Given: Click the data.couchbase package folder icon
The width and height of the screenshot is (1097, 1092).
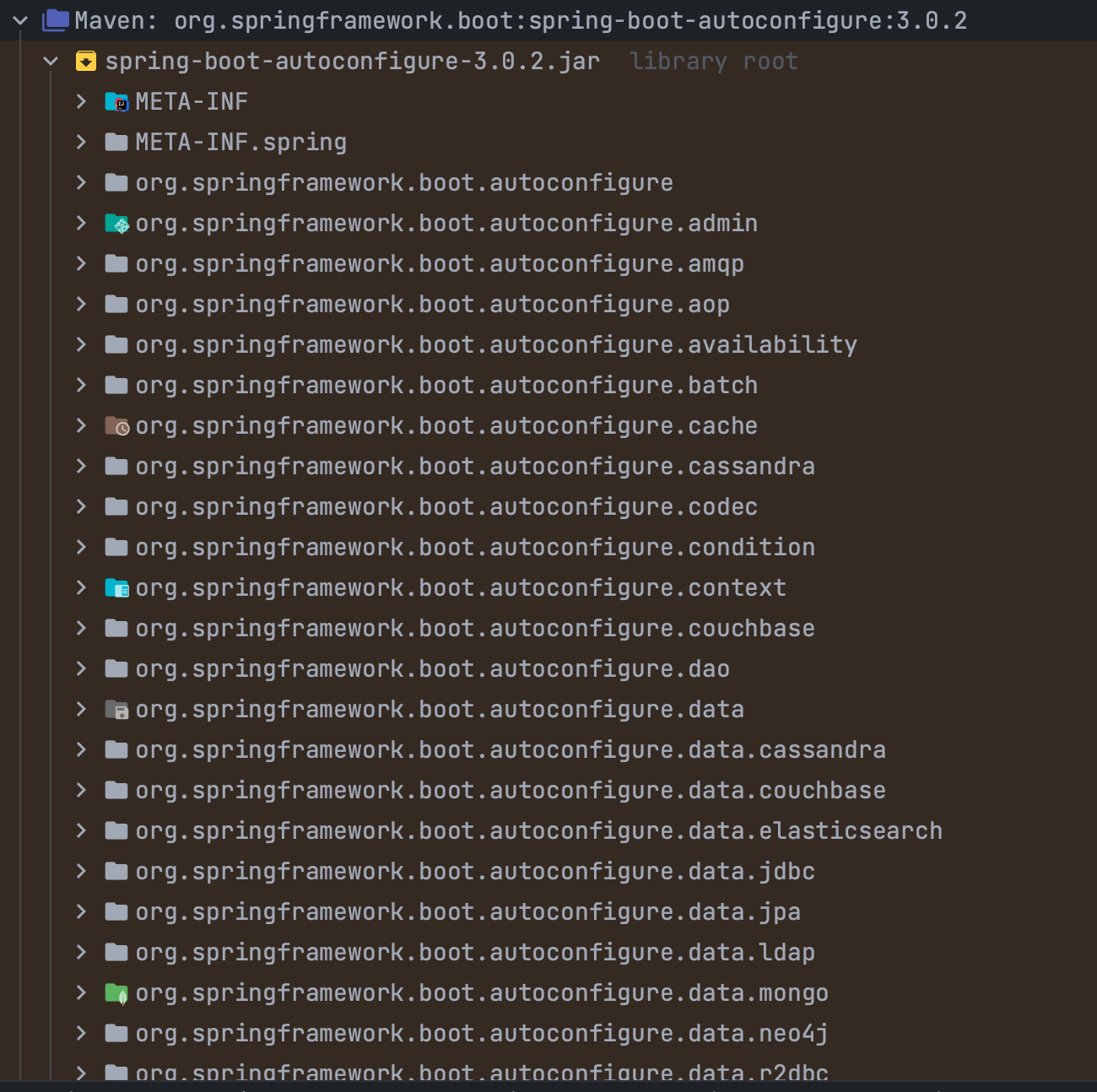Looking at the screenshot, I should click(x=116, y=790).
